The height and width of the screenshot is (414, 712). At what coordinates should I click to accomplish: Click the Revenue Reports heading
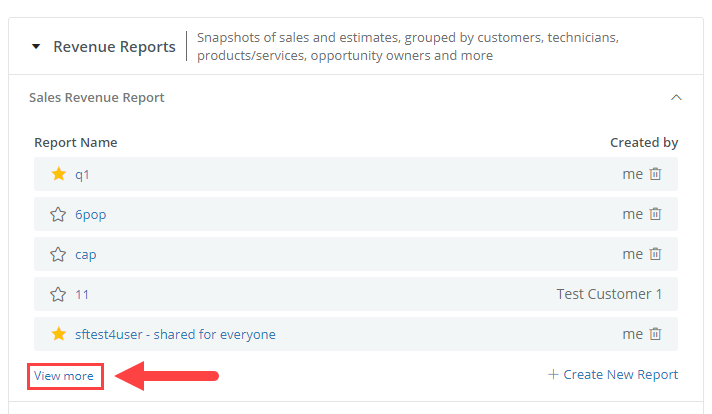coord(114,47)
